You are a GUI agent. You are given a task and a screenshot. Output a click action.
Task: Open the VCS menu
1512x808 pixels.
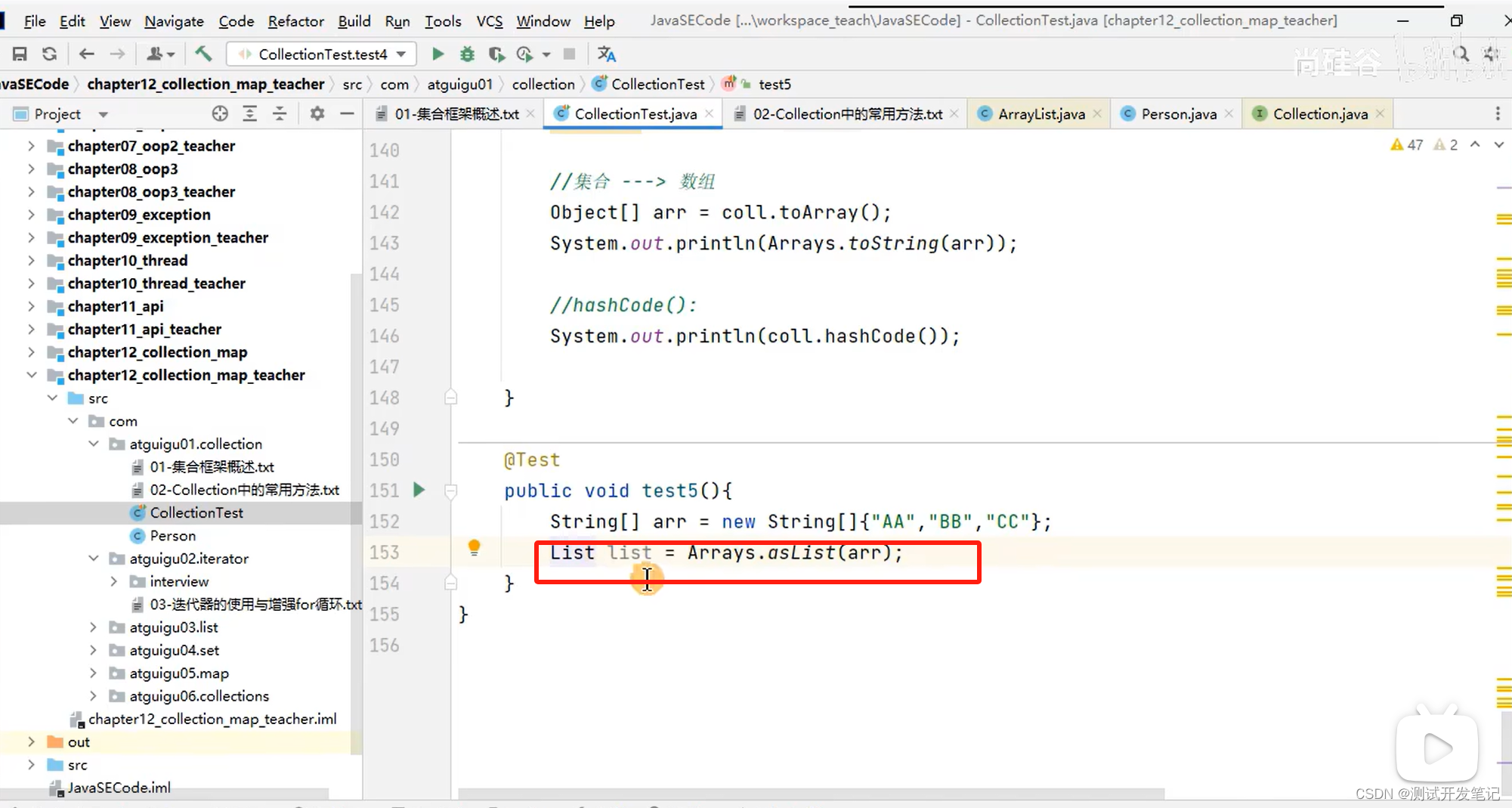pos(490,21)
